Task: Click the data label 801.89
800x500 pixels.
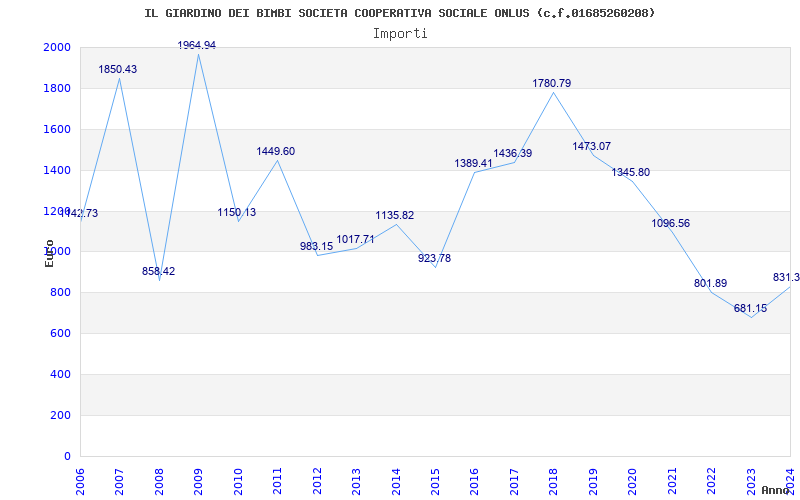Action: tap(711, 284)
